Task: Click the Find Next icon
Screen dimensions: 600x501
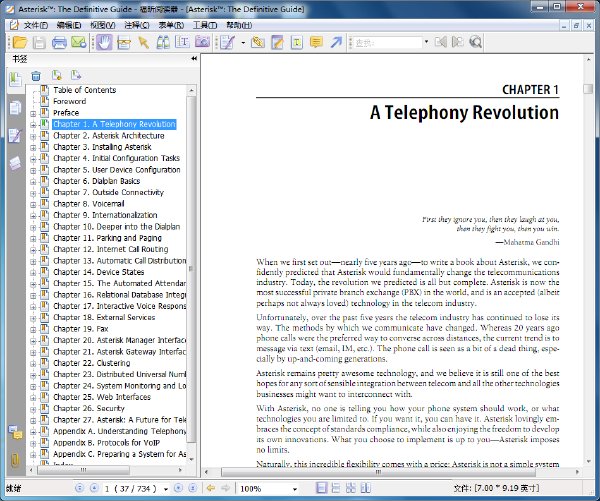Action: (x=457, y=42)
